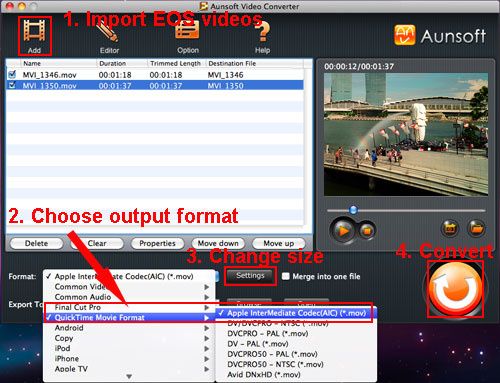Click the preview video frame
Viewport: 500px width, 383px height.
coord(406,134)
